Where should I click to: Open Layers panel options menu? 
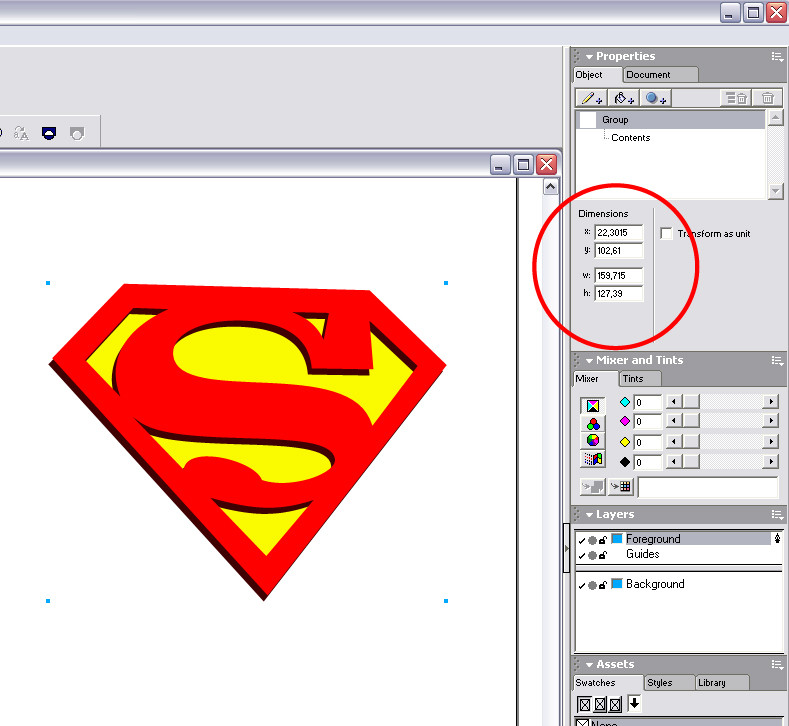click(x=777, y=514)
